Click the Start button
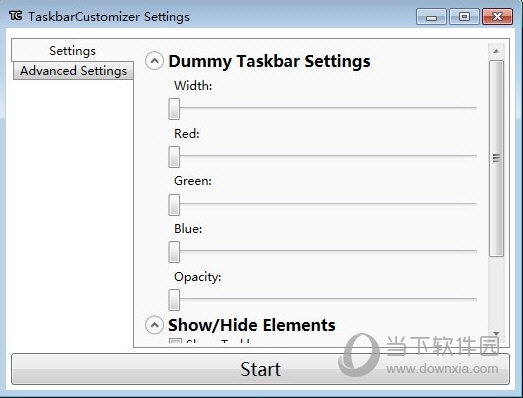Viewport: 523px width, 398px height. [x=260, y=369]
